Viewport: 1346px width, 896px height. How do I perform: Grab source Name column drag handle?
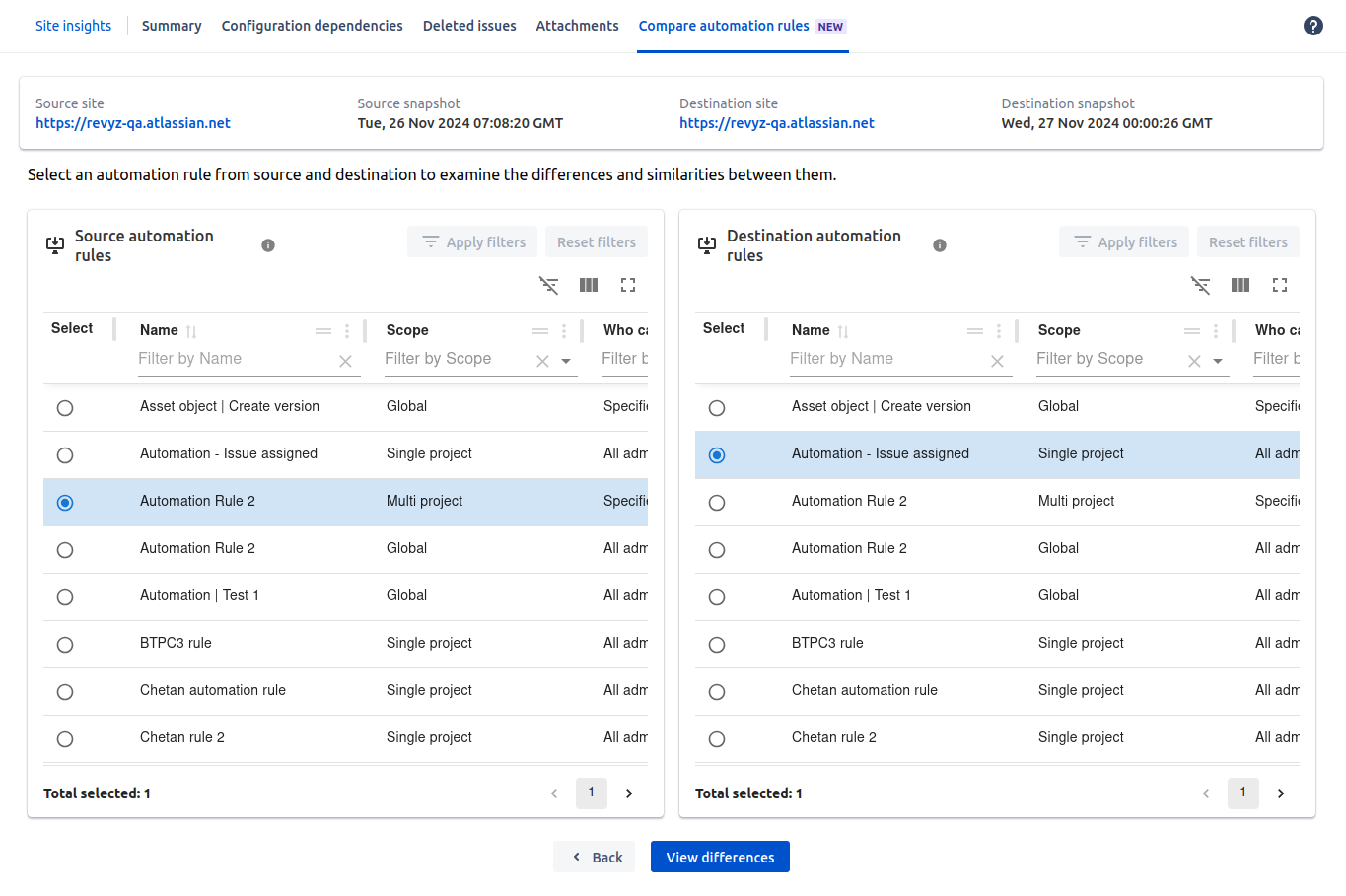[323, 331]
